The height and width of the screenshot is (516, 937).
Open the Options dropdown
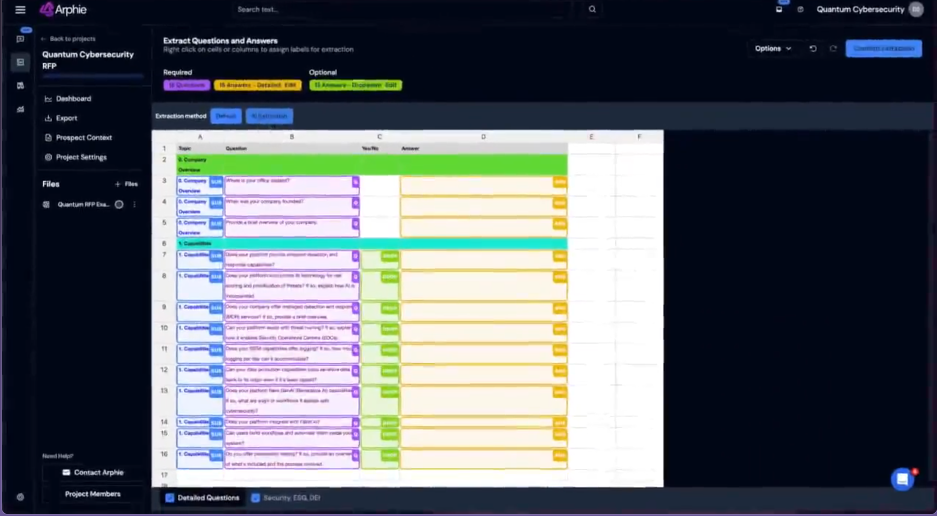click(773, 48)
